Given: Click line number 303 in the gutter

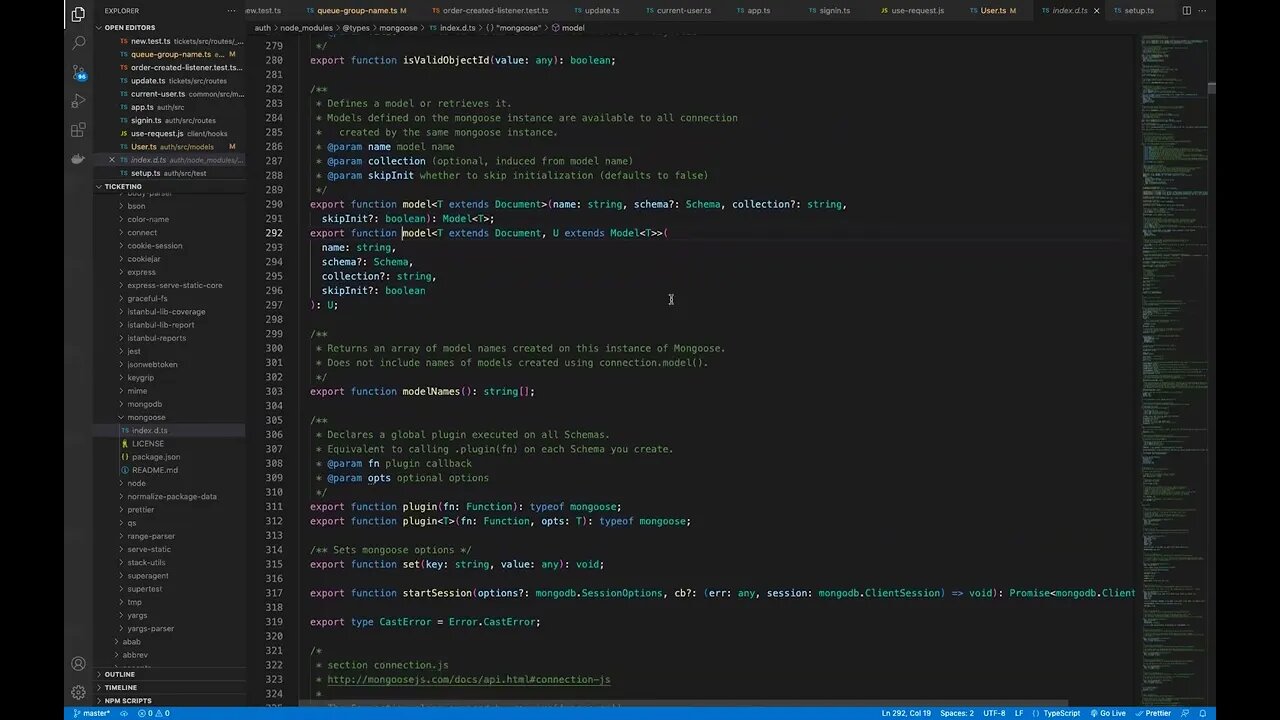Looking at the screenshot, I should click(x=274, y=391).
